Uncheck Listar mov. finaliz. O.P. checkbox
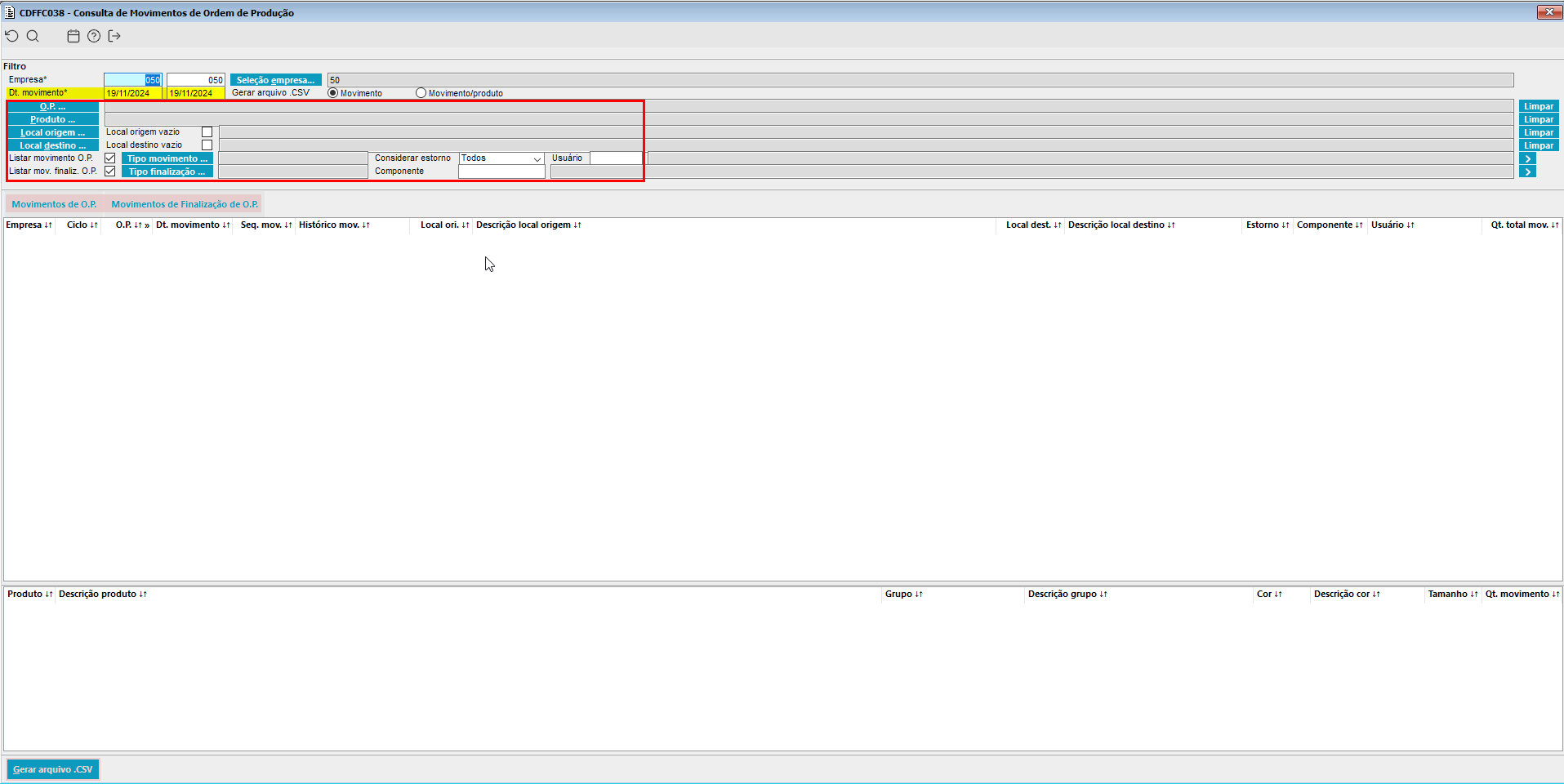 109,171
